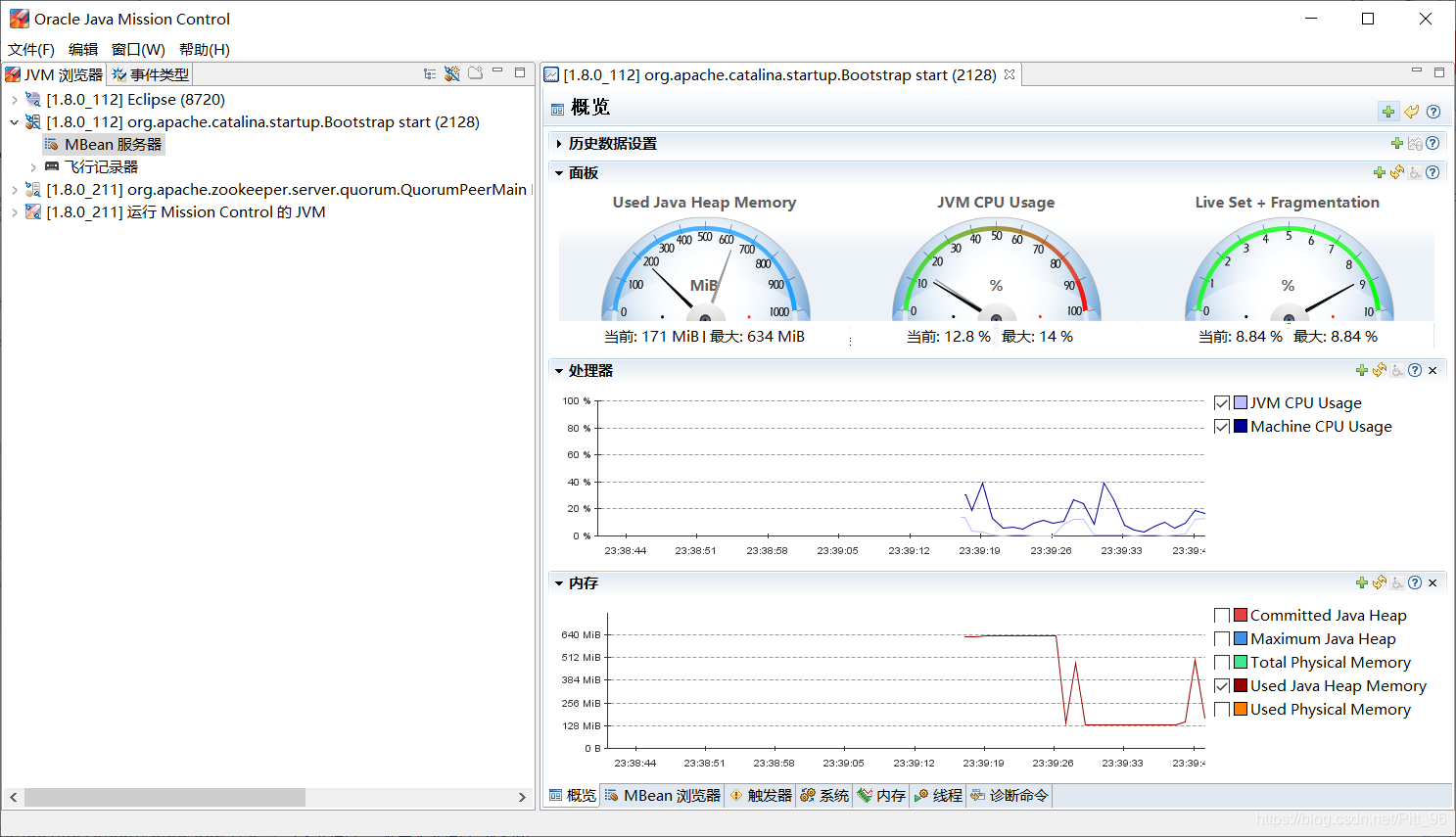Screen dimensions: 1456x837
Task: Expand the 飞行记录器 node
Action: [x=33, y=167]
